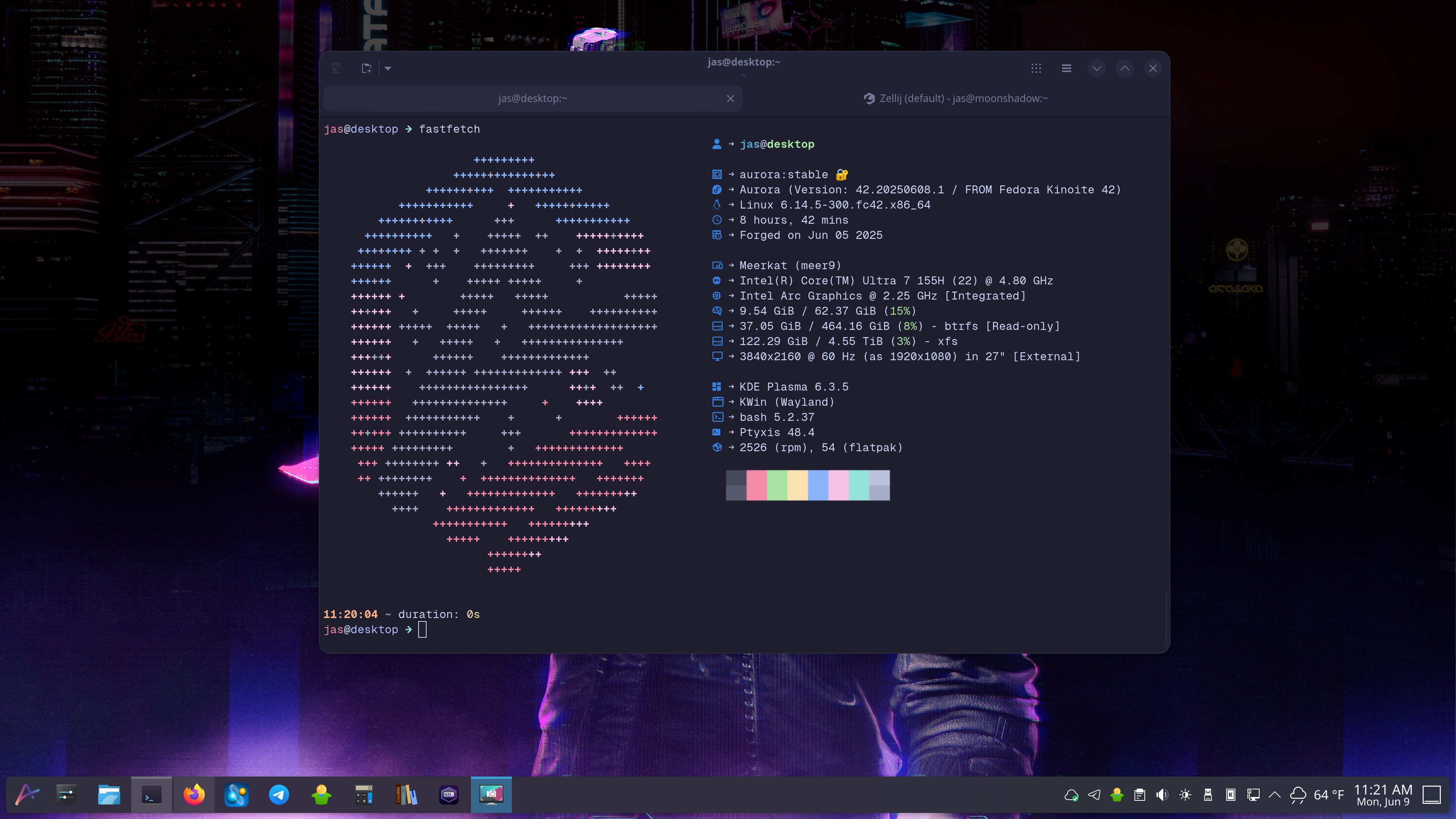Click the Spectacle screenshot icon in taskbar

pos(491,795)
